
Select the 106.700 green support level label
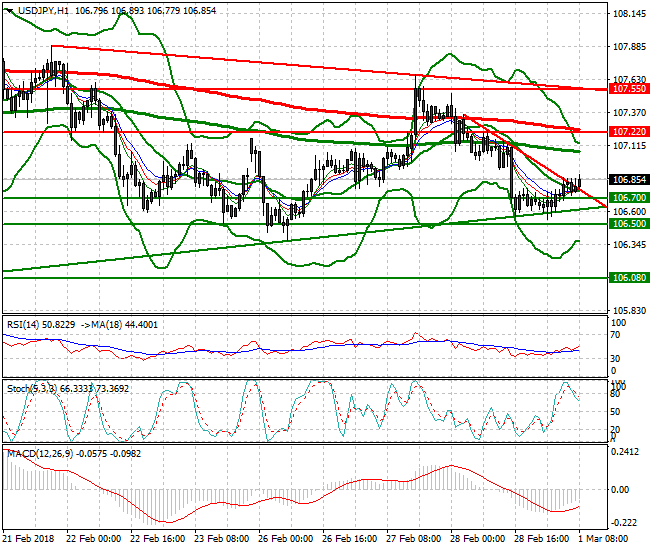click(629, 198)
